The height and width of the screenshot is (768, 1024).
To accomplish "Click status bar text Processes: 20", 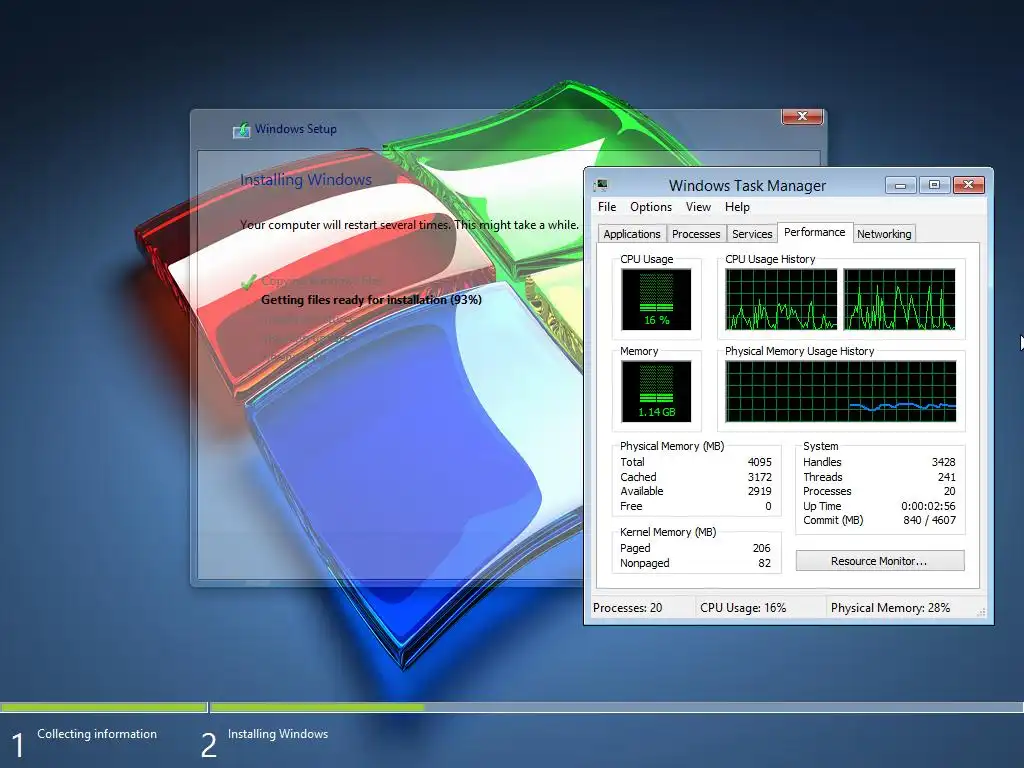I will [628, 608].
